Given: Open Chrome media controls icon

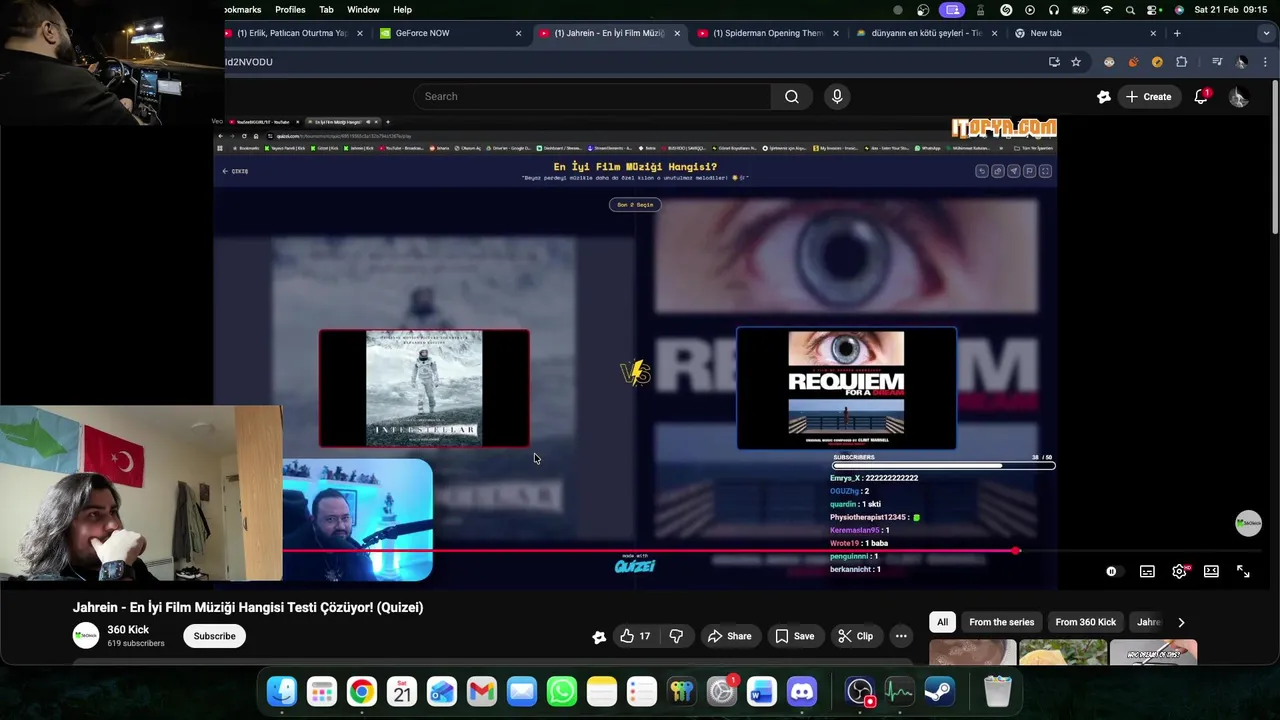Looking at the screenshot, I should [1217, 62].
